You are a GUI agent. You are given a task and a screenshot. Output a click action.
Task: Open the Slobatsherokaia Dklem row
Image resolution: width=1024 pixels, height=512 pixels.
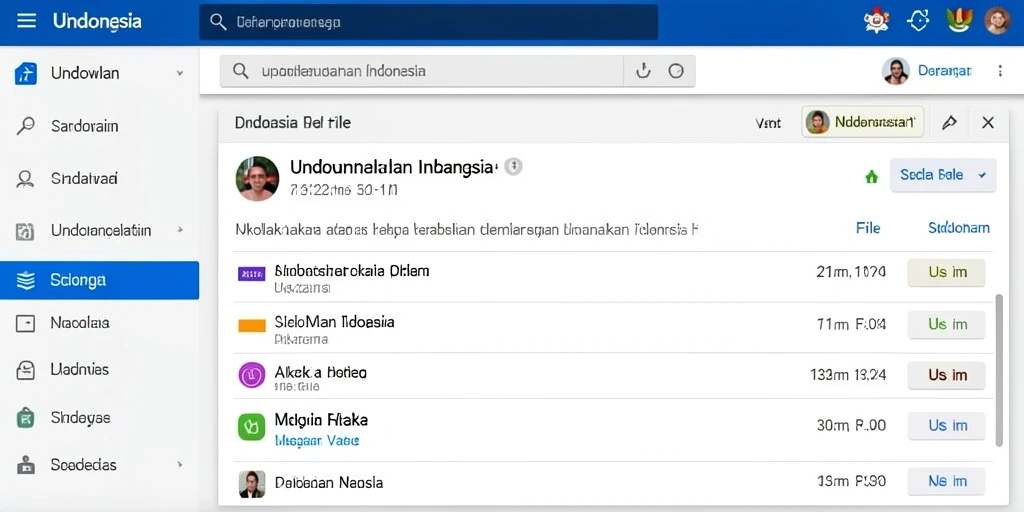pyautogui.click(x=614, y=276)
